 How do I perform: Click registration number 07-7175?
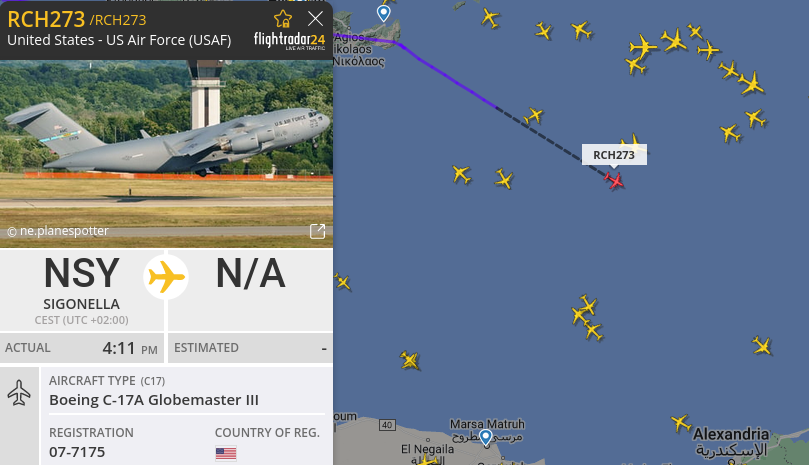77,452
